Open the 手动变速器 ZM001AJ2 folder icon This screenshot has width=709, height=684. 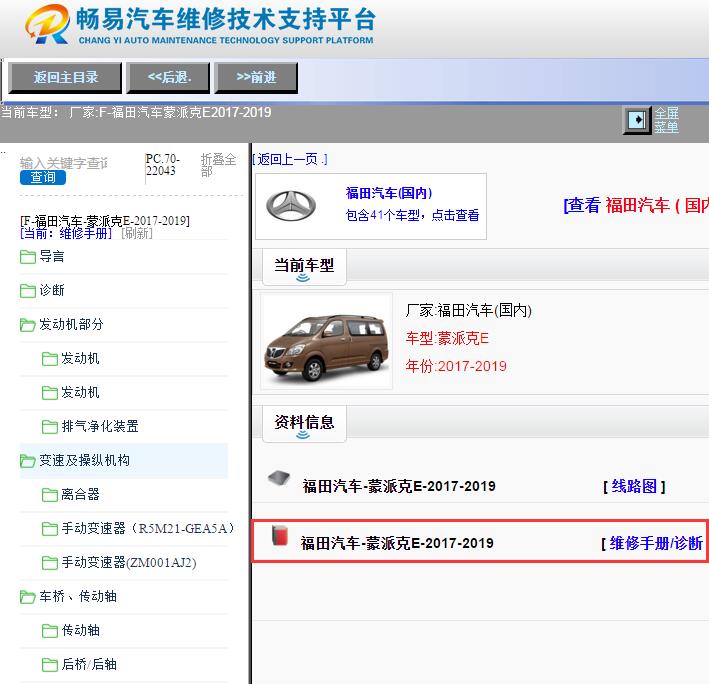50,563
